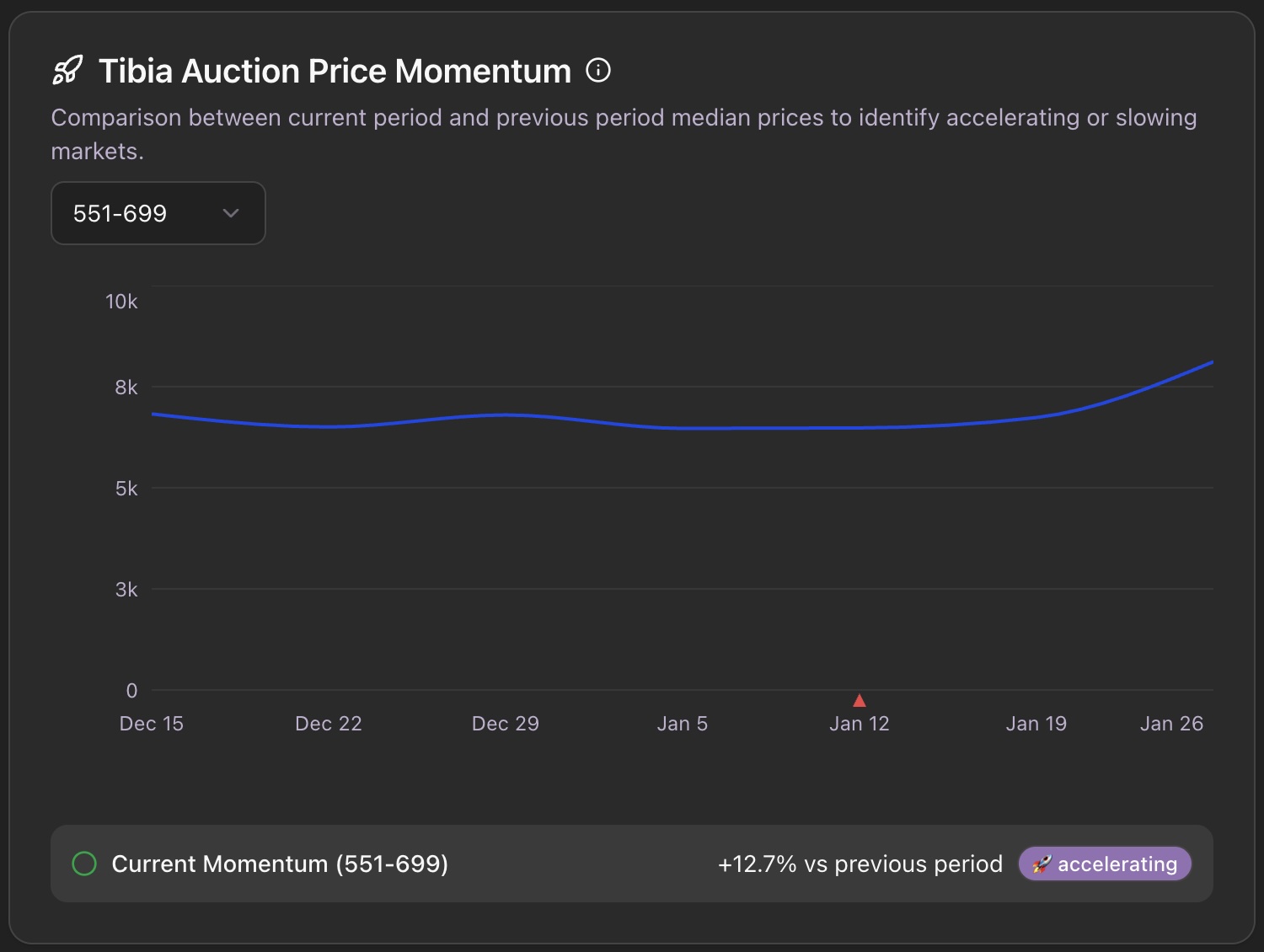1264x952 pixels.
Task: Click the chart description paragraph
Action: click(x=624, y=134)
